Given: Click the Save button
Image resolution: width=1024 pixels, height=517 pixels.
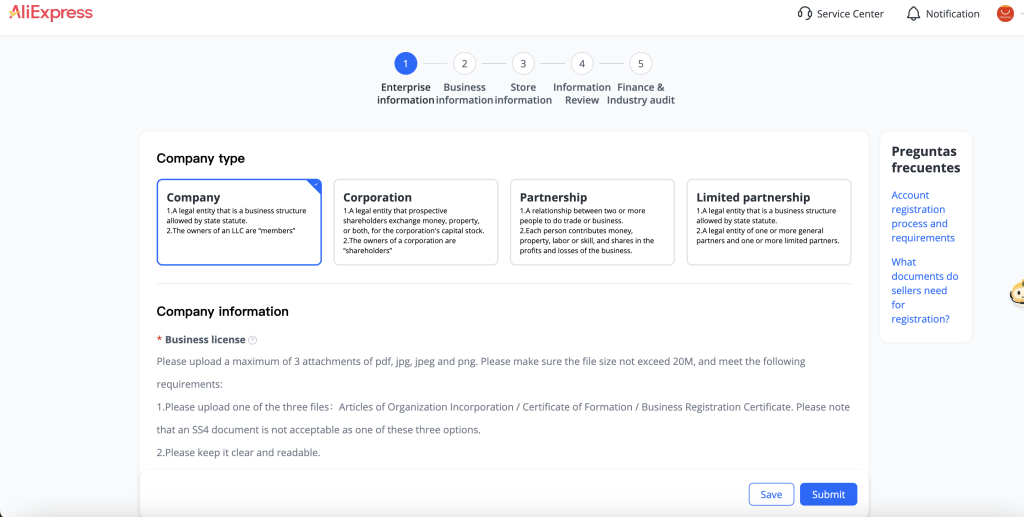Looking at the screenshot, I should click(771, 494).
